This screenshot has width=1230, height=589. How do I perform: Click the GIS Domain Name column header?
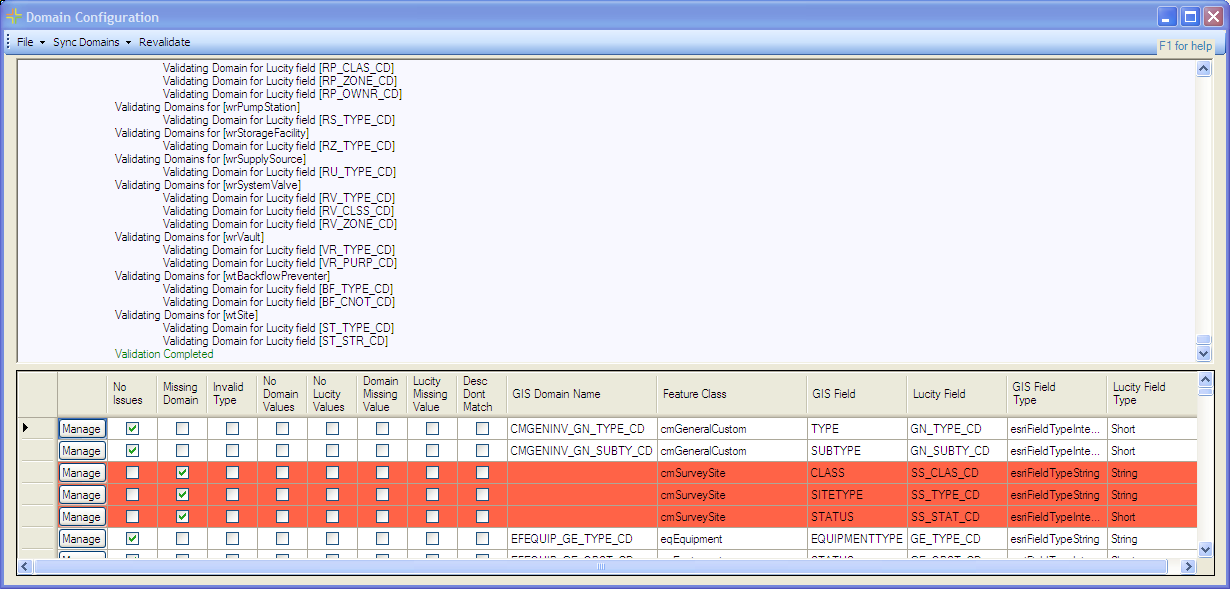(582, 394)
